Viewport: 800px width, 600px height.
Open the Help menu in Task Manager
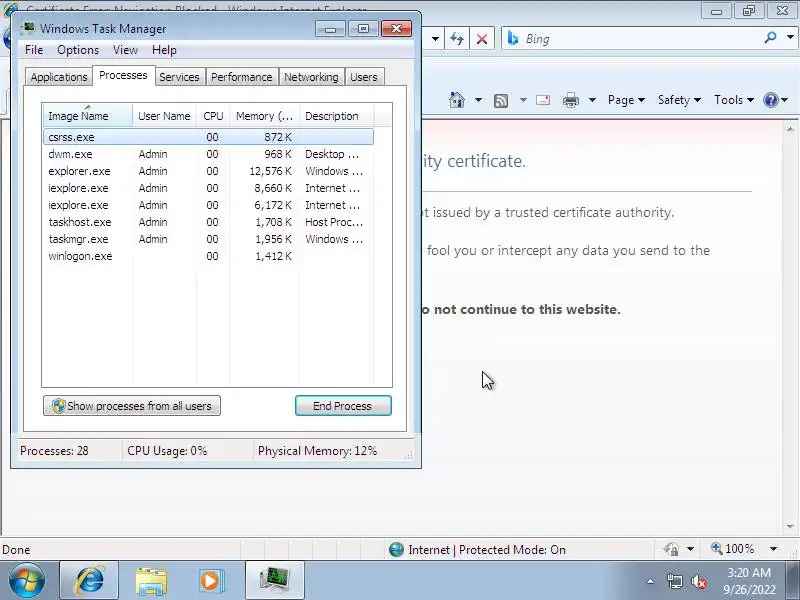point(164,50)
